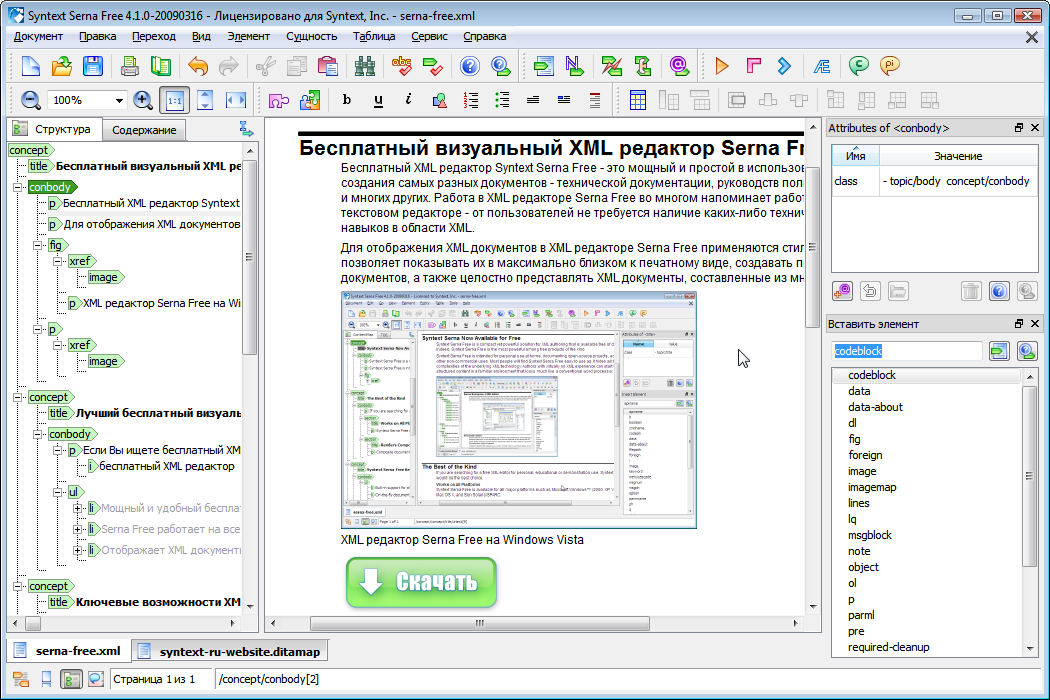The height and width of the screenshot is (700, 1050).
Task: Click the embedded Serna screenshot image
Action: point(518,409)
